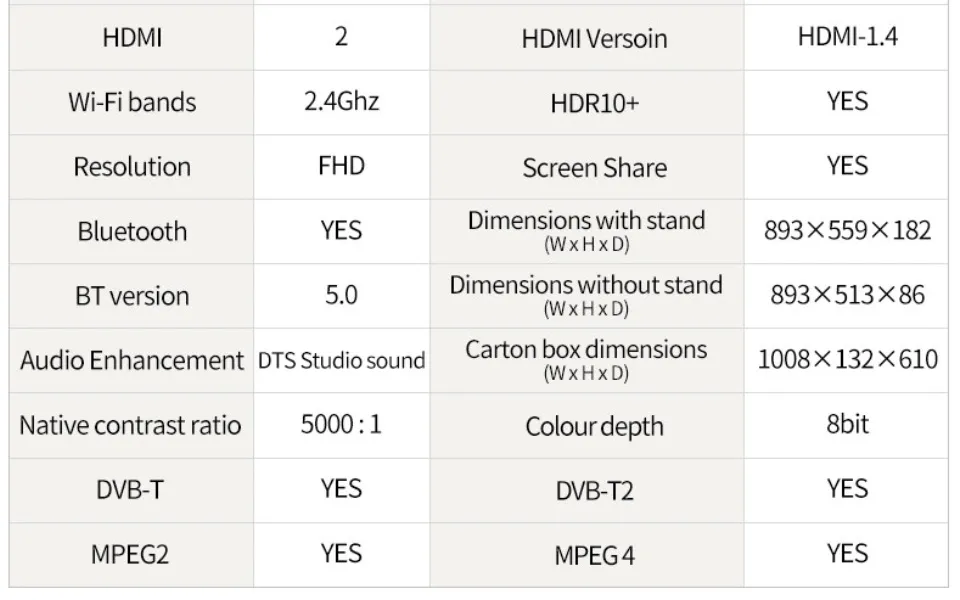Image resolution: width=960 pixels, height=600 pixels.
Task: Click the Dimensions with stand label
Action: point(586,221)
